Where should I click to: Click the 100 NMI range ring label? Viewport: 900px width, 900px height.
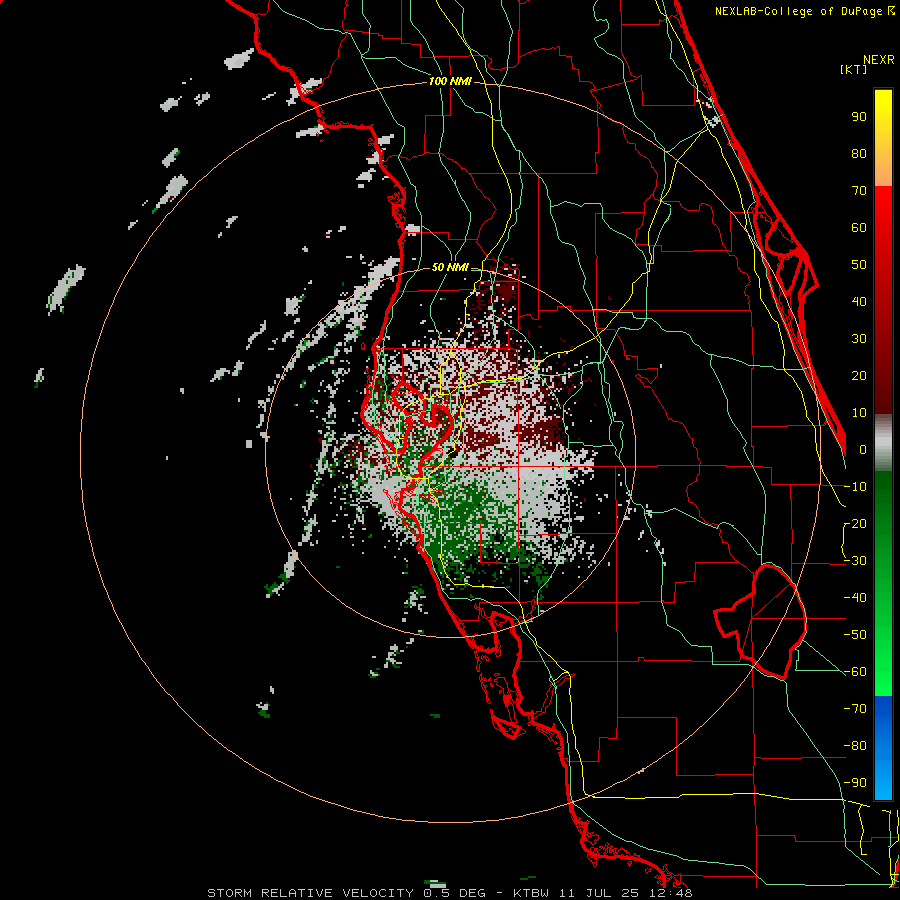coord(450,82)
